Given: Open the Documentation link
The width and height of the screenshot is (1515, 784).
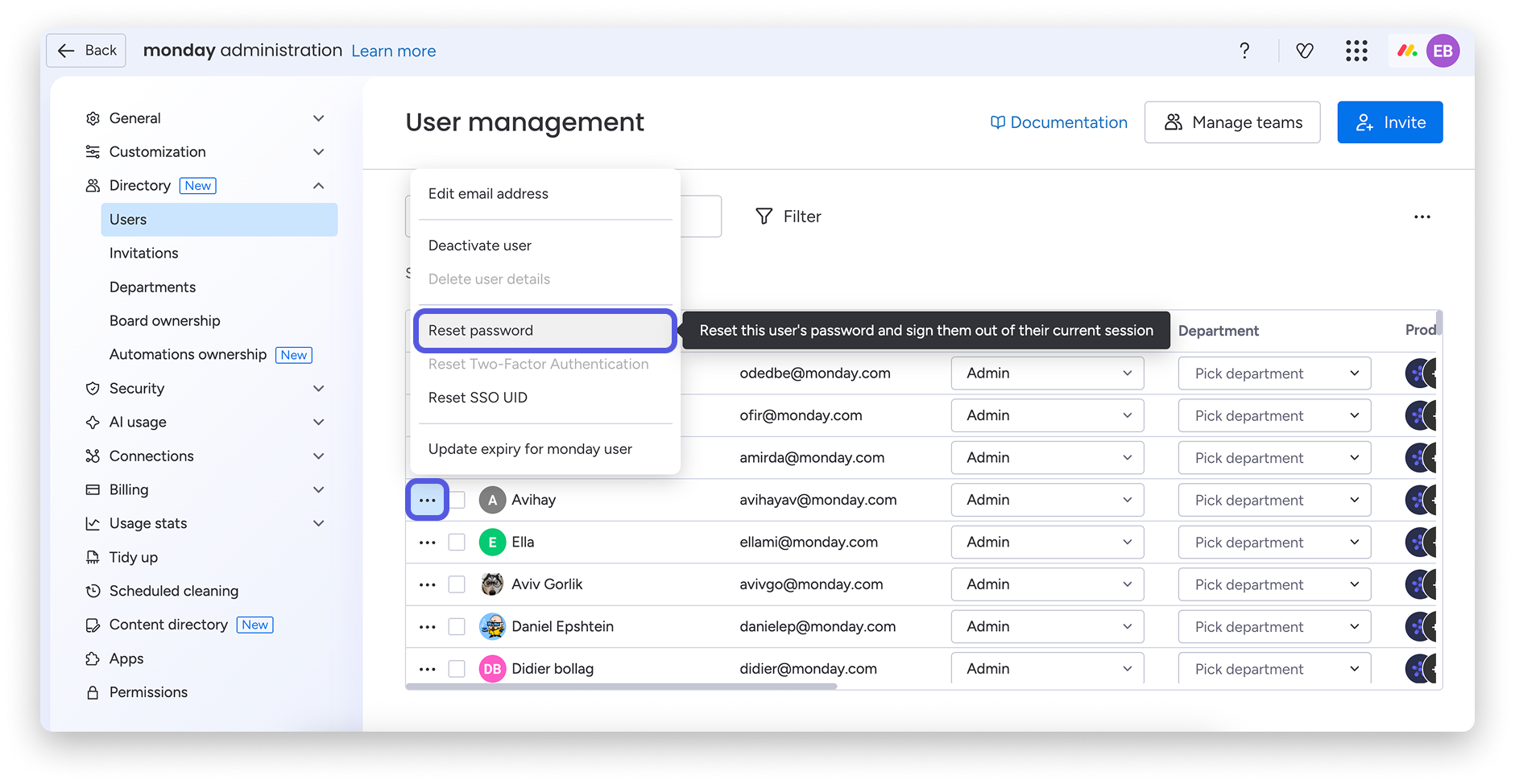Looking at the screenshot, I should 1058,122.
